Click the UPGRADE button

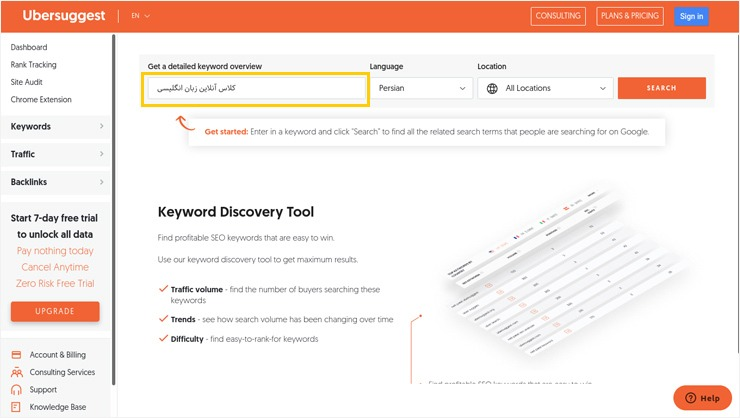click(55, 311)
